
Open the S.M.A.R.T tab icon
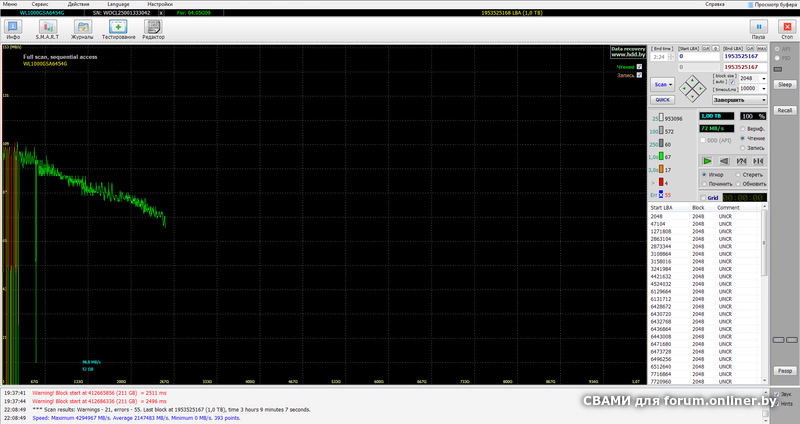tap(47, 30)
